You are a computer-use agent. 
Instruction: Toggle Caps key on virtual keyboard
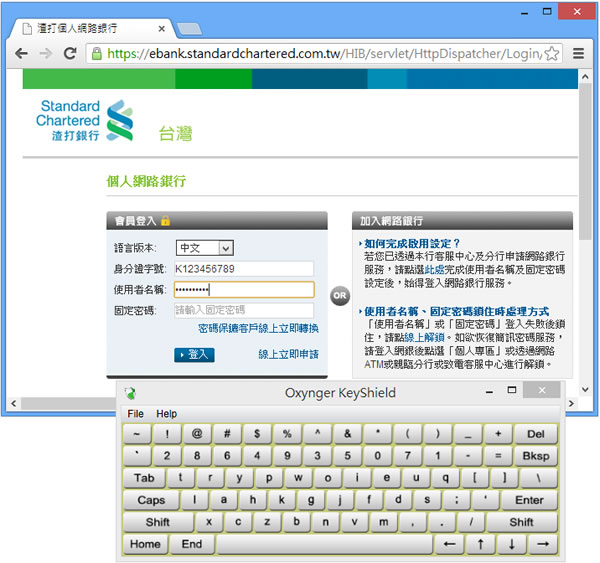click(x=151, y=500)
